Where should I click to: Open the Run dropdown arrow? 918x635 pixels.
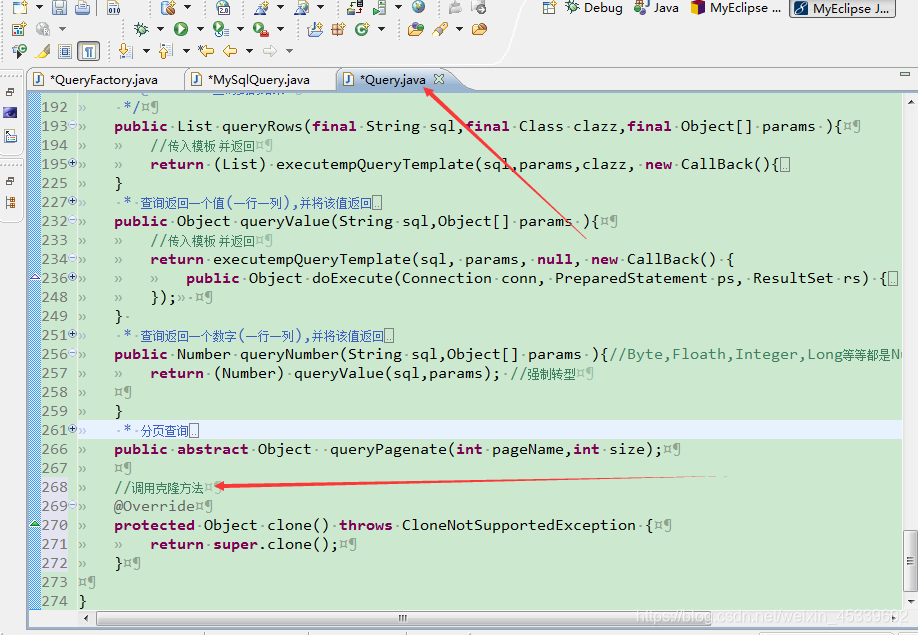[x=200, y=29]
